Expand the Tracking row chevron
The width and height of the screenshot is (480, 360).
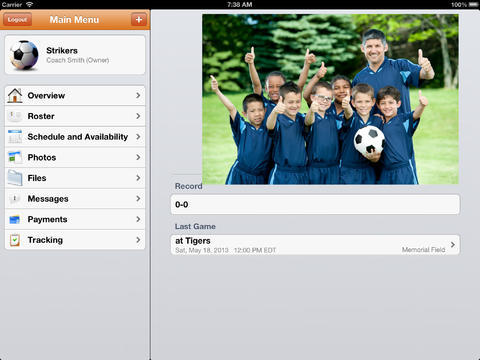pyautogui.click(x=138, y=240)
